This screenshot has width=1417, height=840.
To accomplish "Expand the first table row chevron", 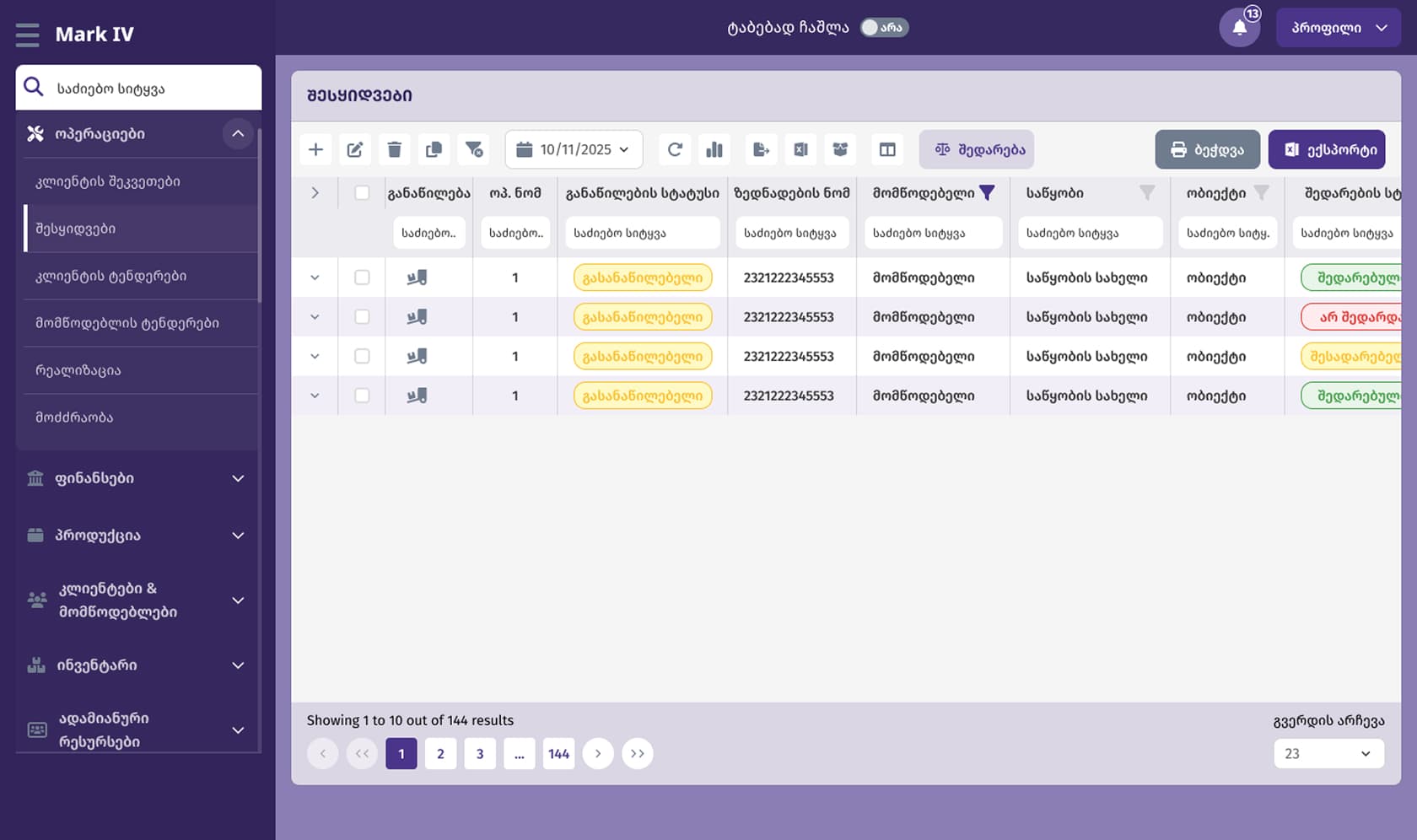I will coord(315,277).
